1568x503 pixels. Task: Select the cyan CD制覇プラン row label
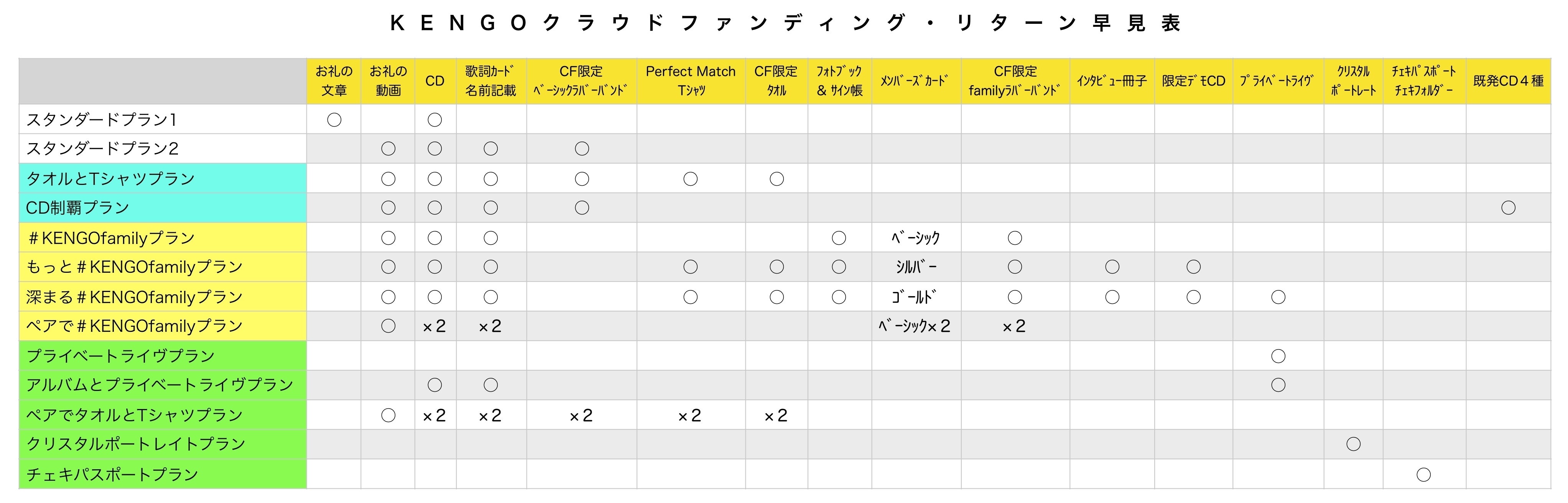point(78,208)
